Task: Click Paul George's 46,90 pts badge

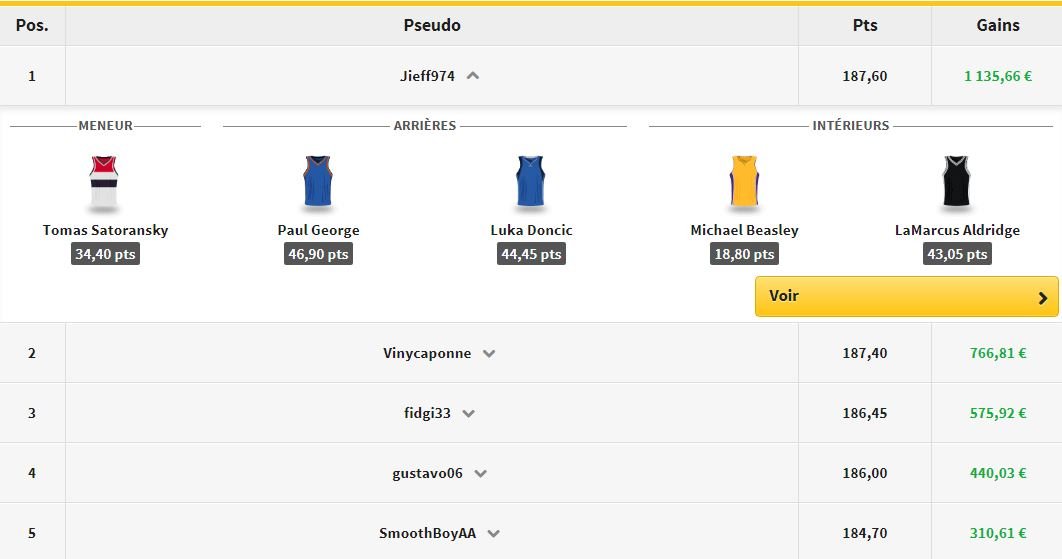Action: [318, 254]
